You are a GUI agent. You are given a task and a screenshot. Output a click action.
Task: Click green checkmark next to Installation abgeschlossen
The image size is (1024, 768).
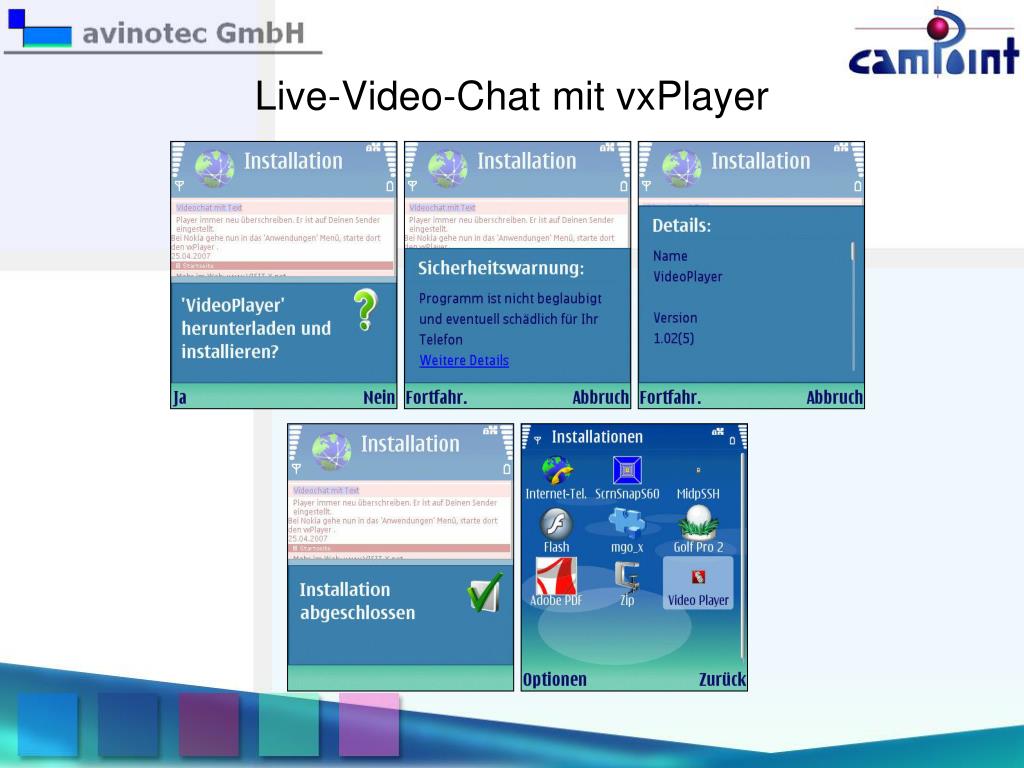click(485, 592)
